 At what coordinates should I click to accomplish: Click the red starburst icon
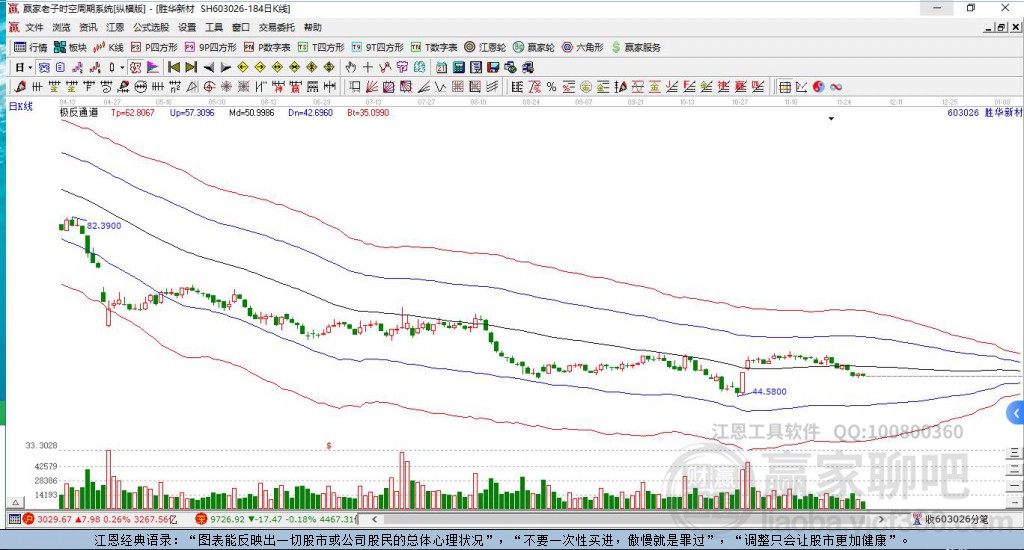coord(225,86)
